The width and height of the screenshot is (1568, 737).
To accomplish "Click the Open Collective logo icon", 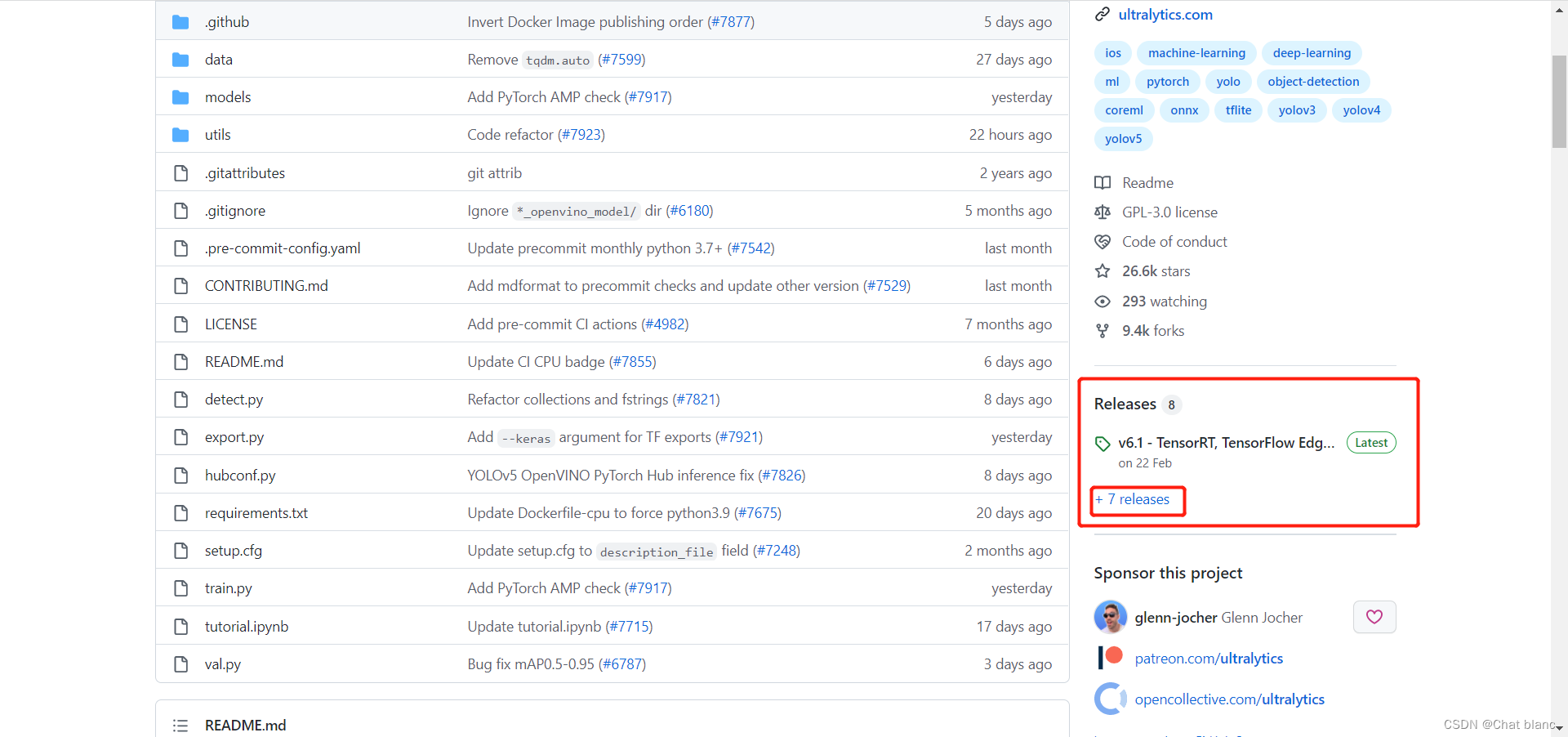I will 1110,699.
